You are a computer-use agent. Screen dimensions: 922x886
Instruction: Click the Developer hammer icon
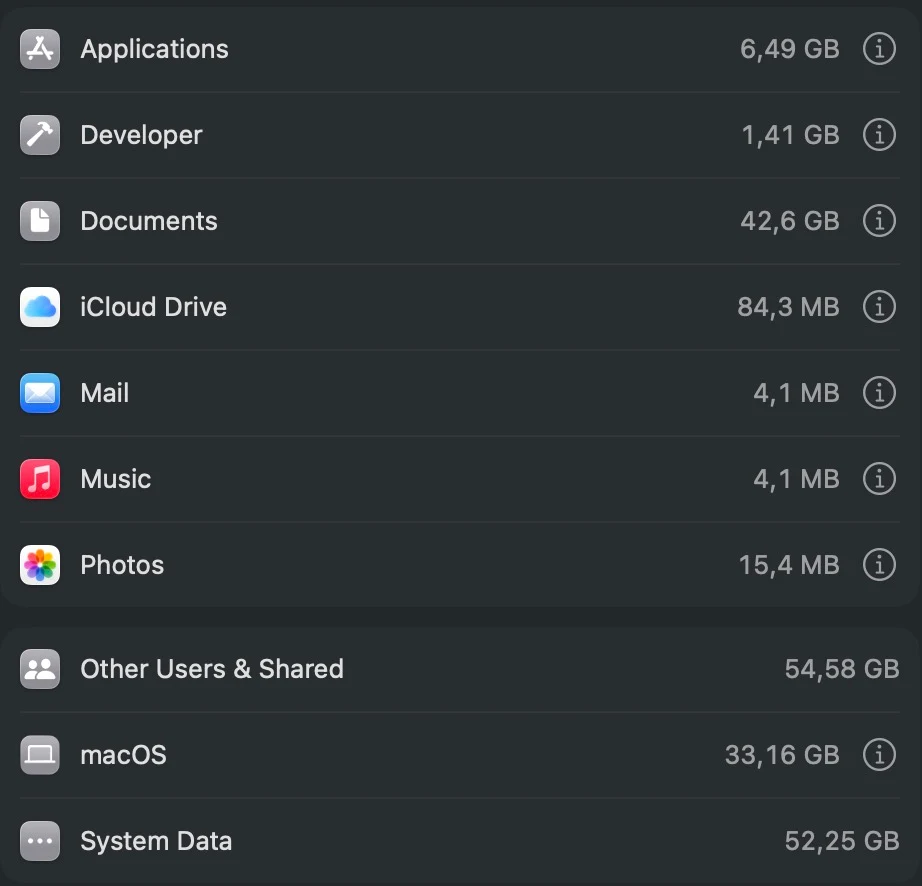tap(40, 135)
